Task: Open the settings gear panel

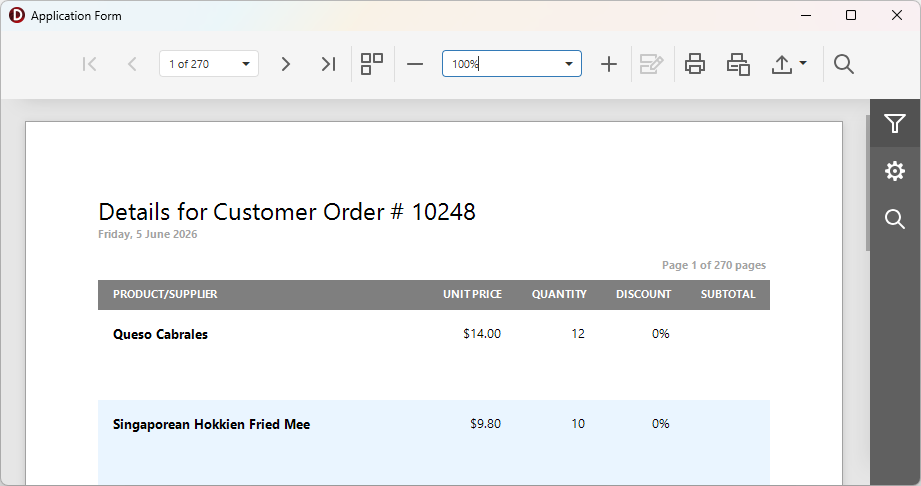Action: click(x=895, y=171)
